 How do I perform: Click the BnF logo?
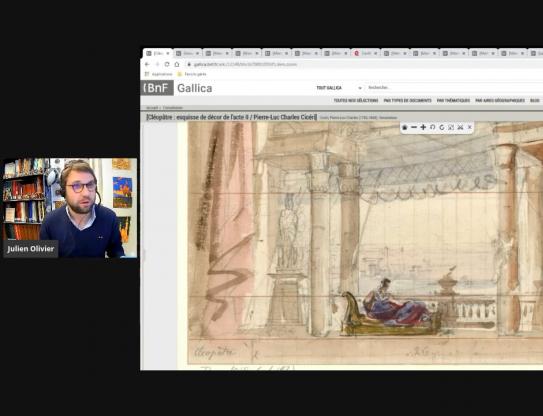157,88
